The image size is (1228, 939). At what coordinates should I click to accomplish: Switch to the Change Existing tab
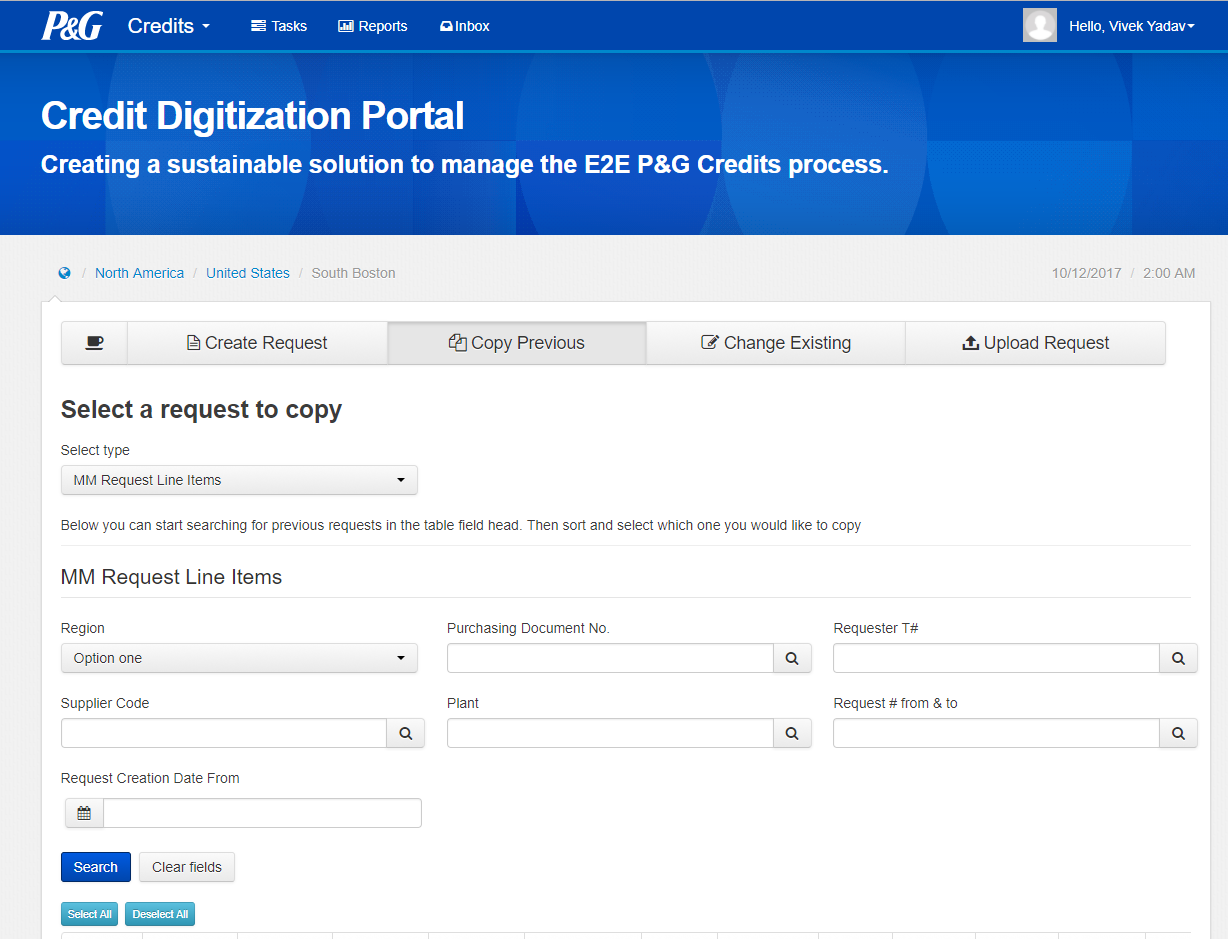[776, 343]
